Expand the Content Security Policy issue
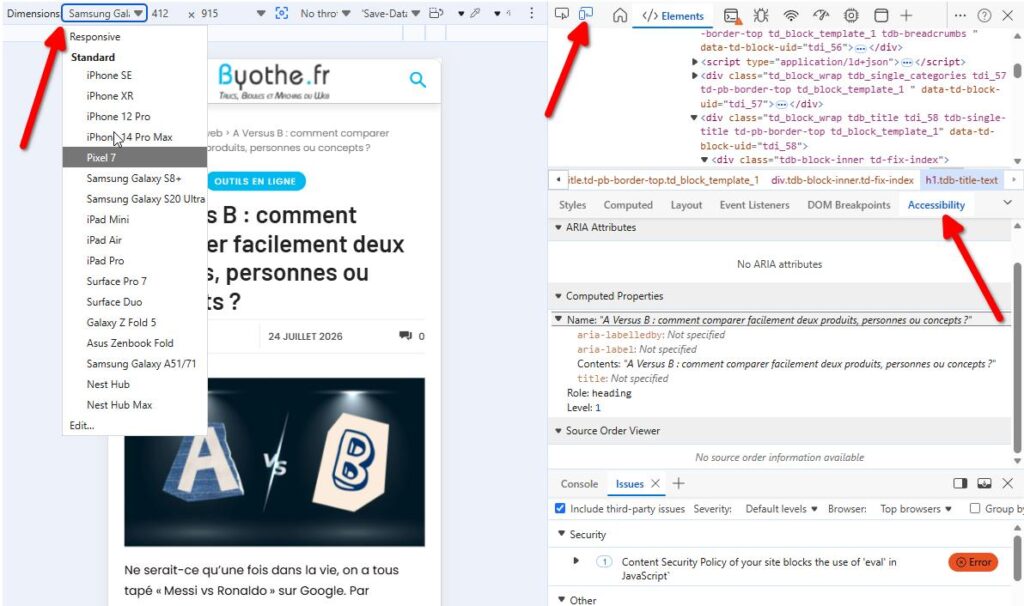The image size is (1024, 606). coord(575,561)
